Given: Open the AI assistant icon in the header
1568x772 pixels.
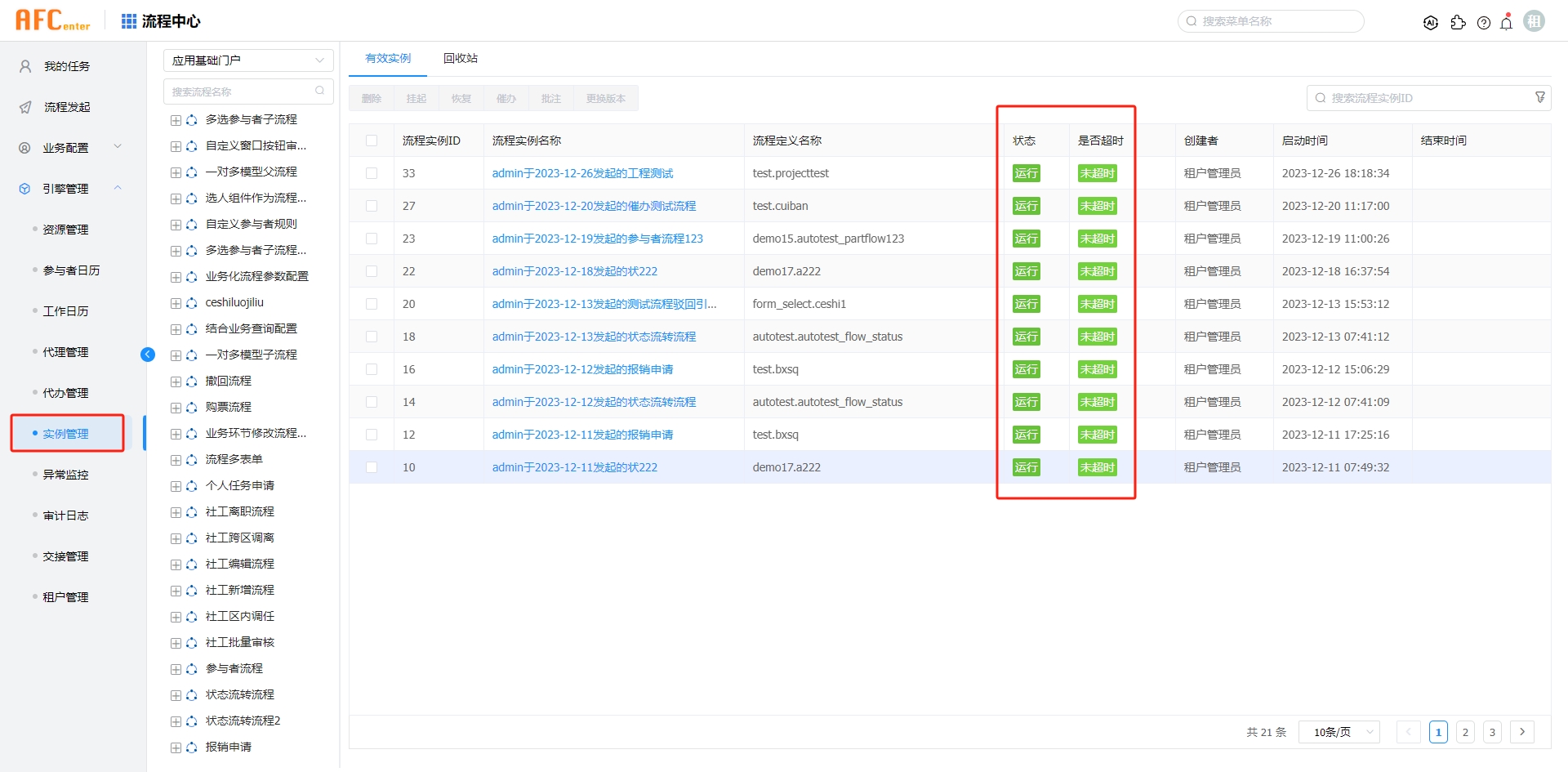Looking at the screenshot, I should tap(1431, 23).
